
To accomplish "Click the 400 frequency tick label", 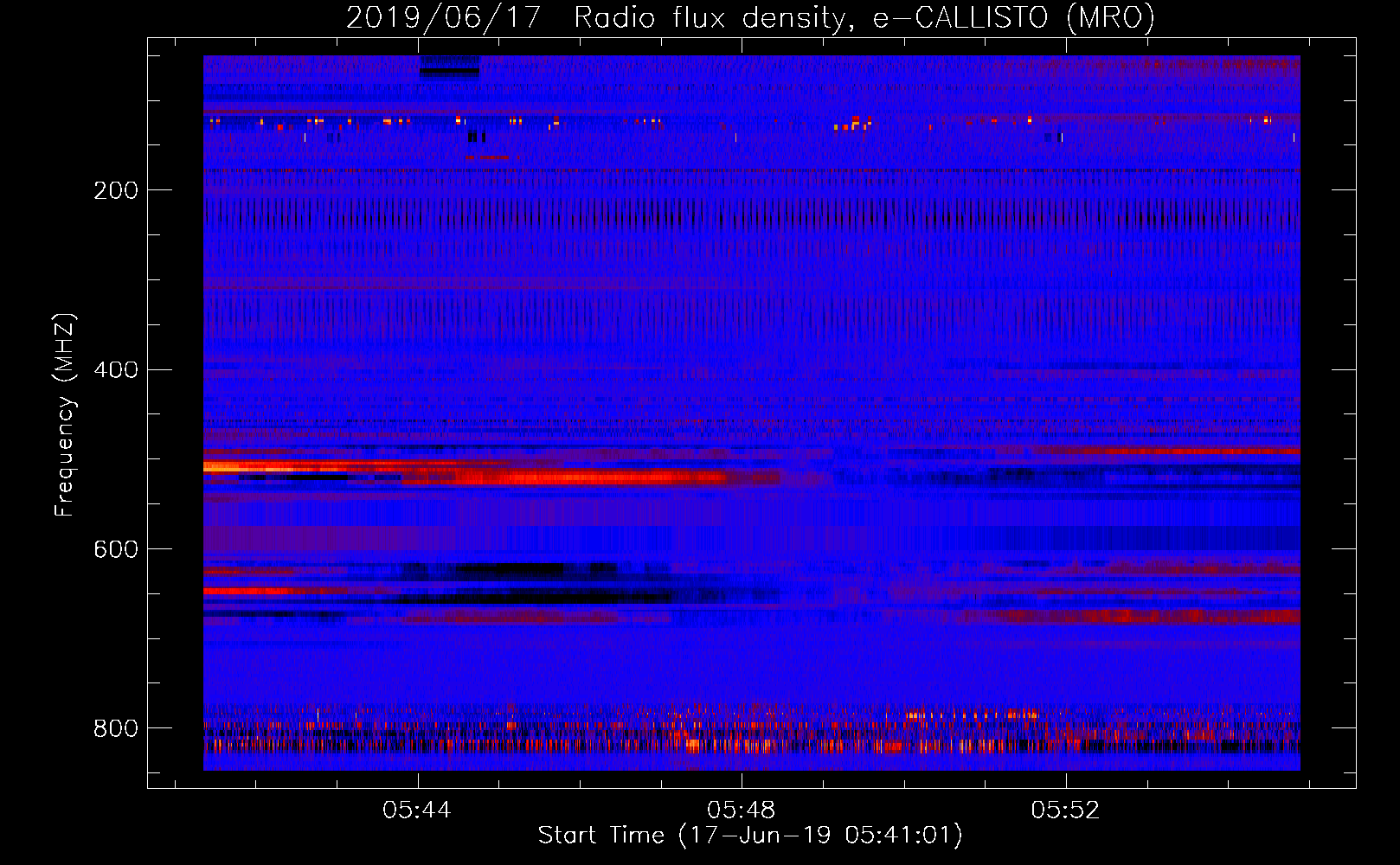I will click(x=116, y=370).
